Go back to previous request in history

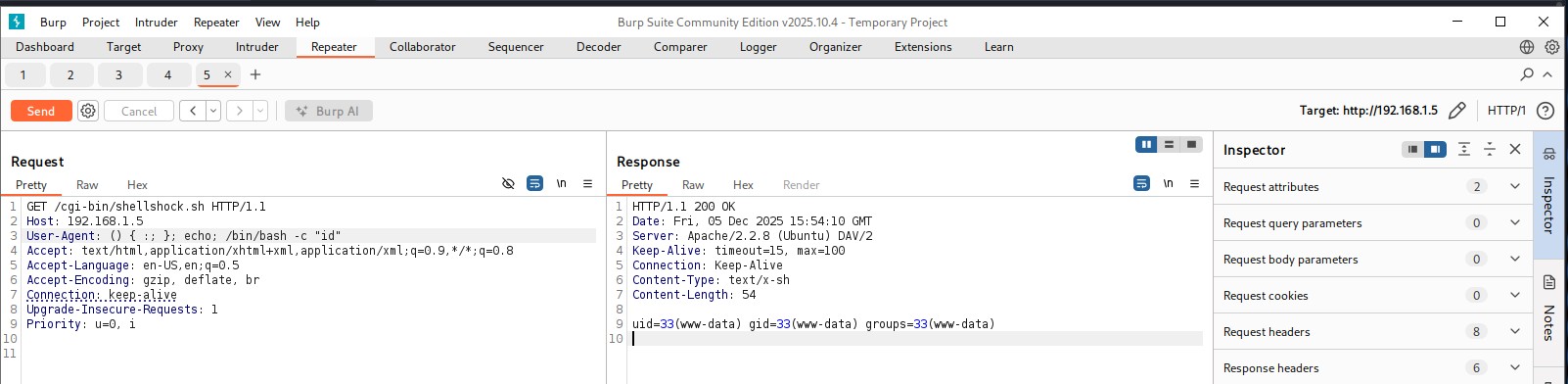(x=193, y=111)
